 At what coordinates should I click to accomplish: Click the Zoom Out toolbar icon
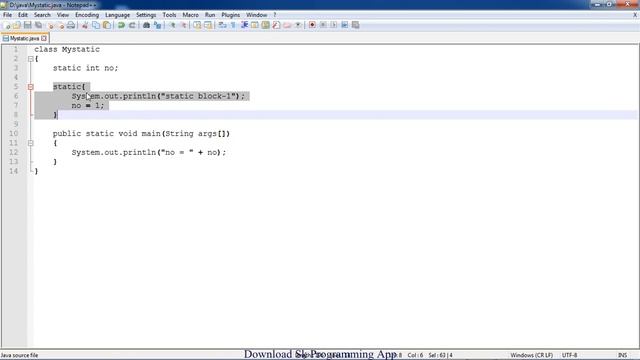[183, 25]
